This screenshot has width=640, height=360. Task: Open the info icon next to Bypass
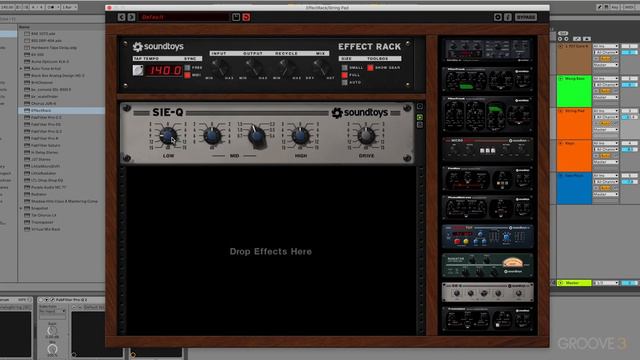507,17
